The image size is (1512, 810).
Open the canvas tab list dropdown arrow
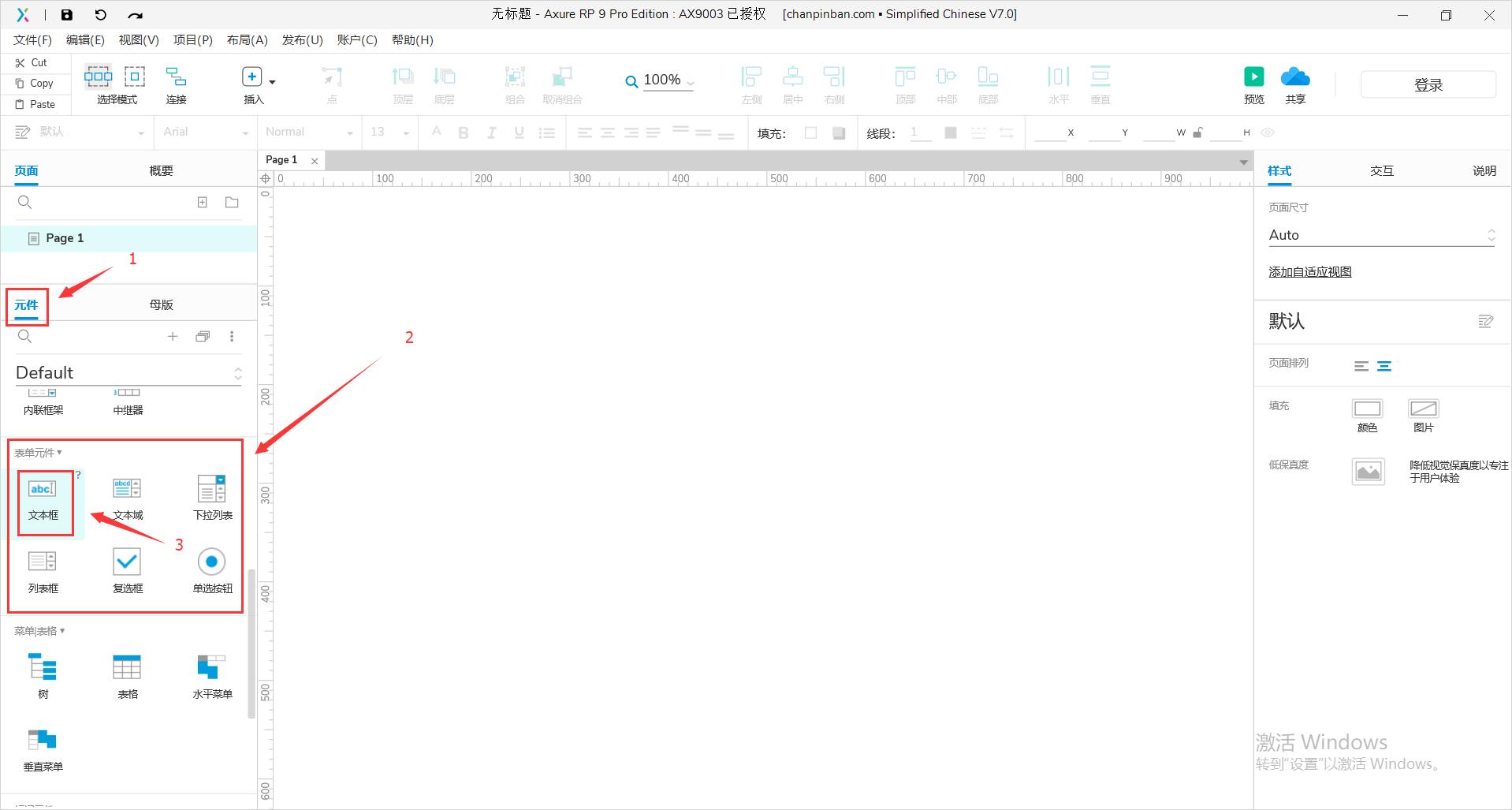[x=1243, y=162]
